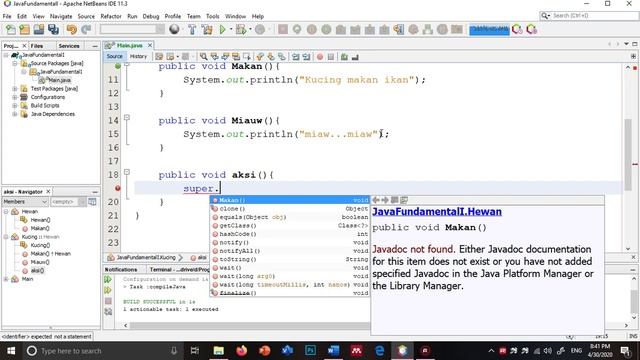
Task: Click error marker on line 19
Action: tap(118, 188)
